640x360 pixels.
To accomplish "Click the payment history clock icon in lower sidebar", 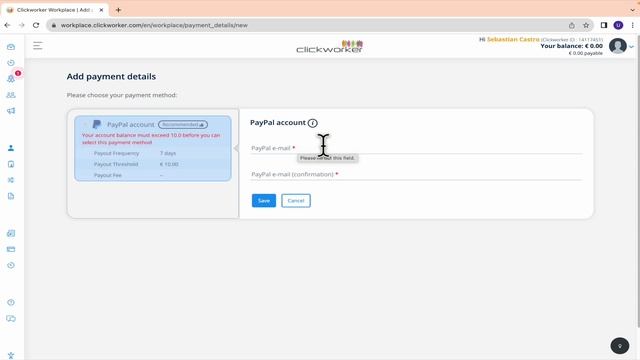I will pos(11,265).
